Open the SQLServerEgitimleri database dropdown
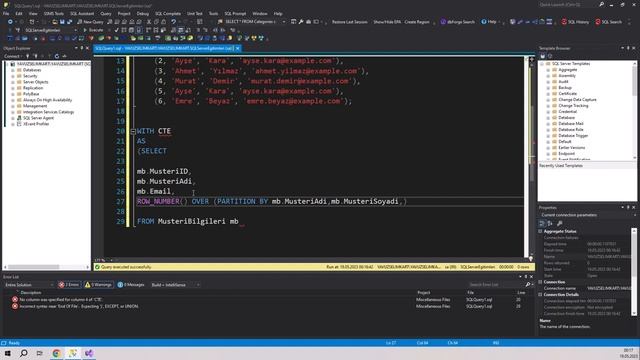The height and width of the screenshot is (360, 640). 51,30
